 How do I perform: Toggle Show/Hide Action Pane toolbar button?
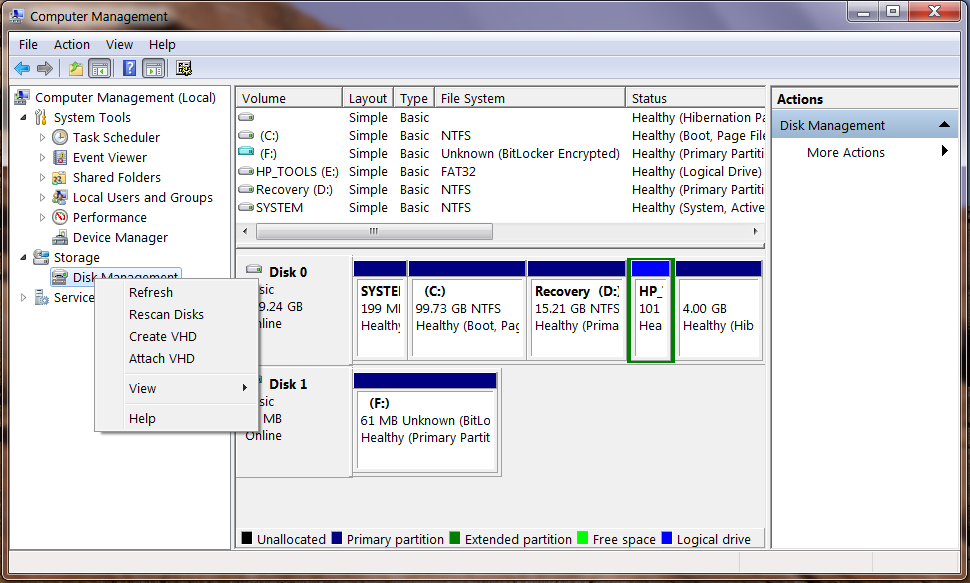coord(153,68)
